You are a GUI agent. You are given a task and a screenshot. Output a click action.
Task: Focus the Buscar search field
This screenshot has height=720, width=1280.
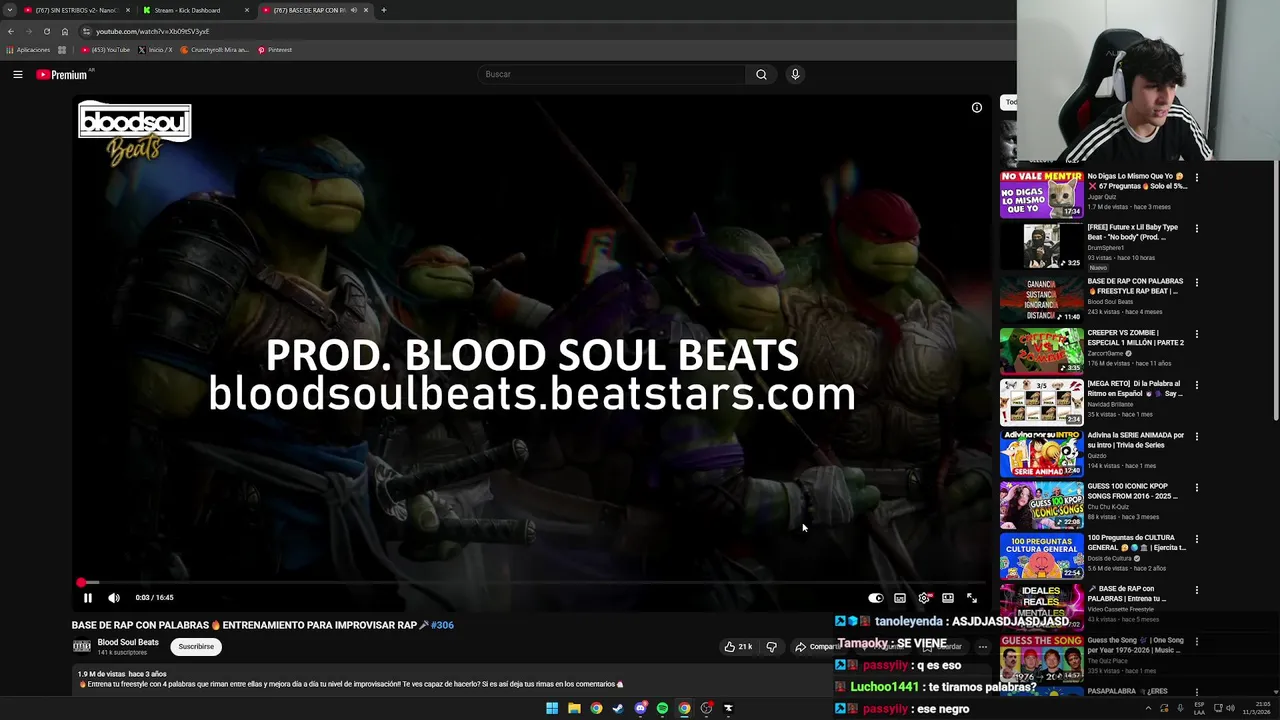(612, 74)
